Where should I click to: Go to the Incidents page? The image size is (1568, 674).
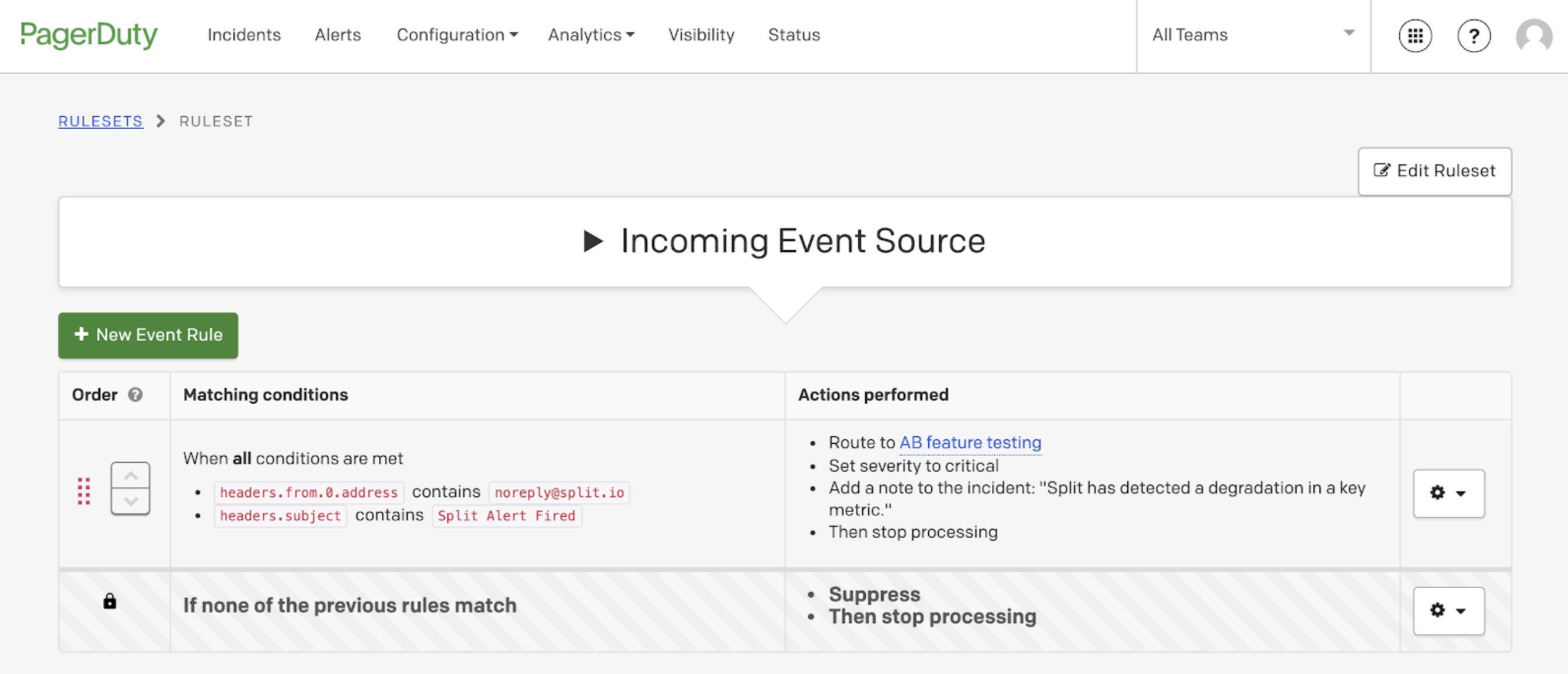click(244, 34)
